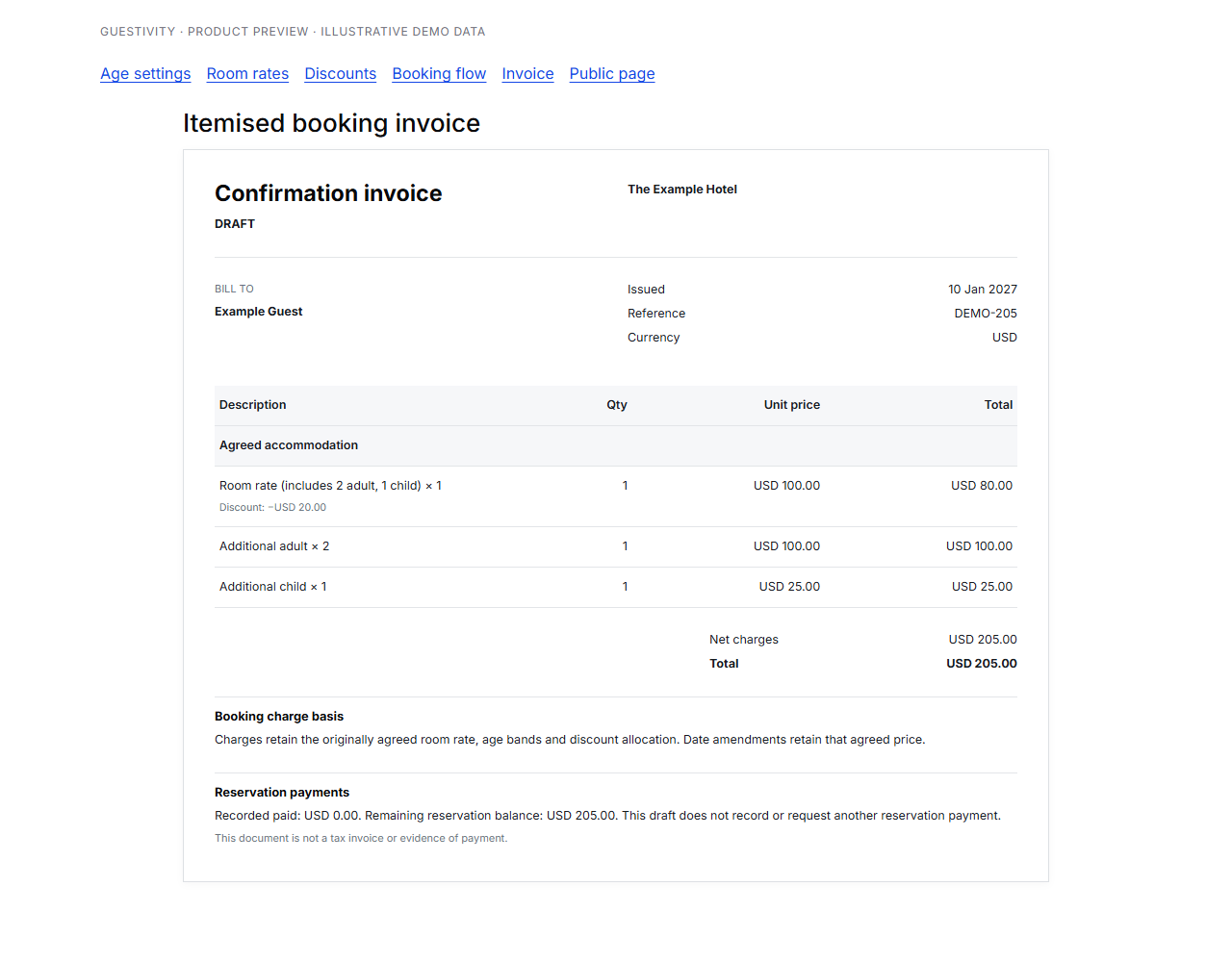This screenshot has height=962, width=1232.
Task: Click the 'Itemised booking invoice' heading
Action: tap(331, 123)
